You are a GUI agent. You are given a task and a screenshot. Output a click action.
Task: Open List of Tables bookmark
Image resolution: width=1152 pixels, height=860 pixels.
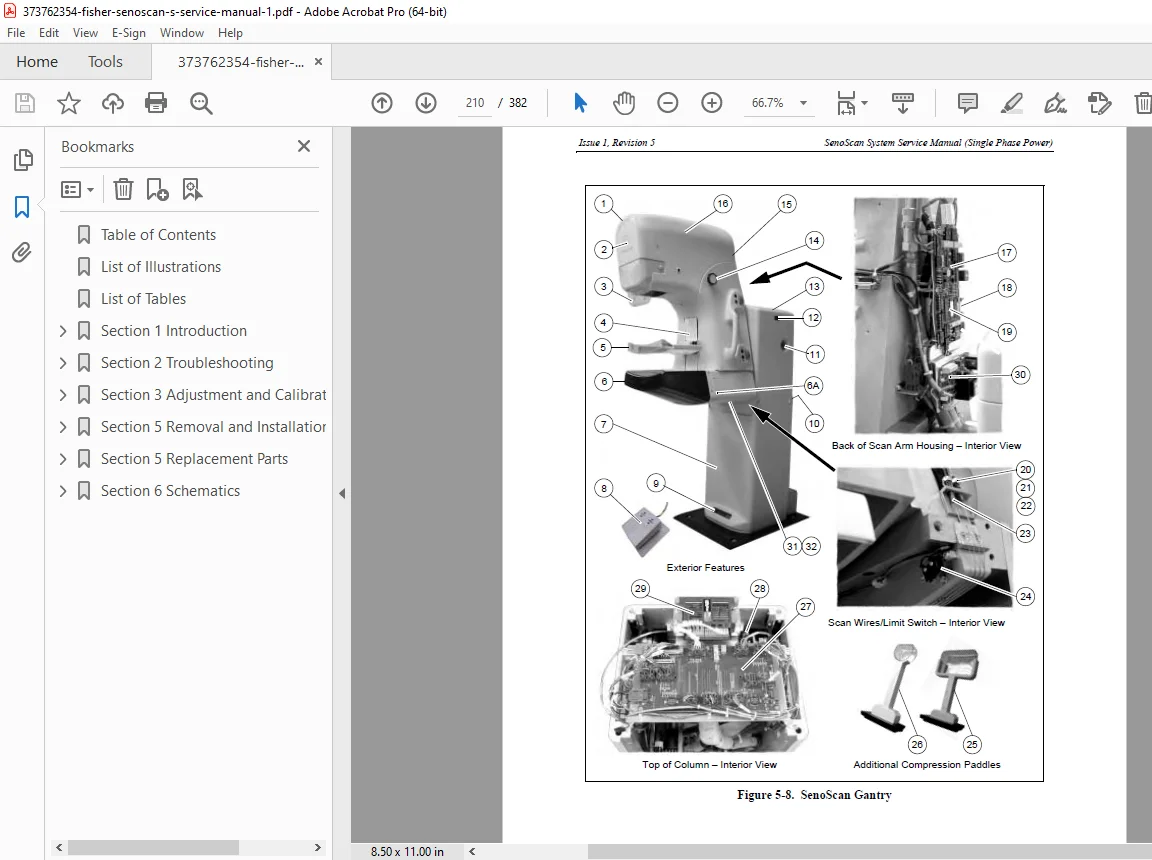pyautogui.click(x=143, y=299)
